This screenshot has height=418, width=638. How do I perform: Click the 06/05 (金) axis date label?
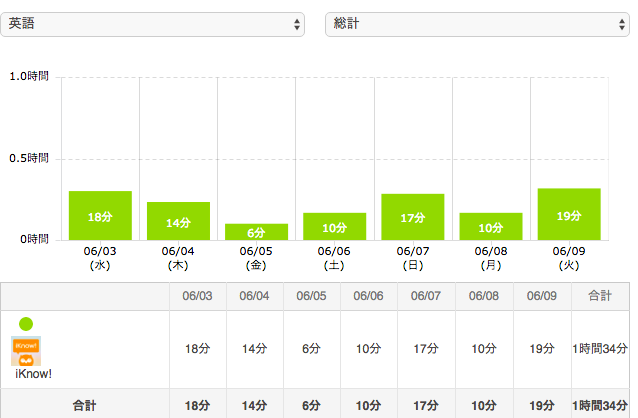tap(256, 259)
